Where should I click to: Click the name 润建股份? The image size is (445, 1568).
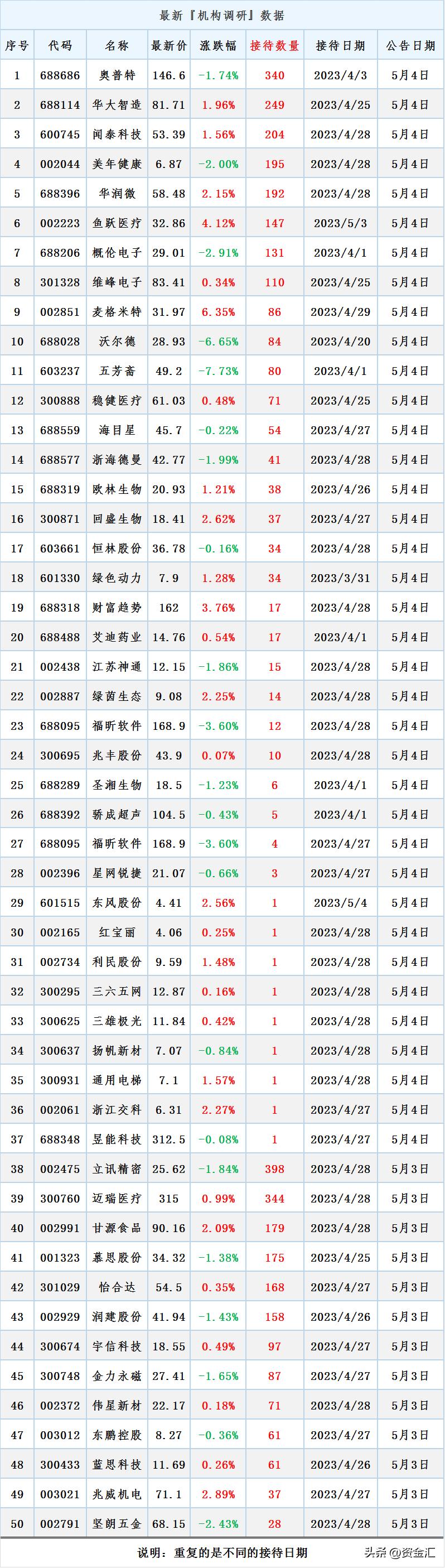(x=117, y=1316)
